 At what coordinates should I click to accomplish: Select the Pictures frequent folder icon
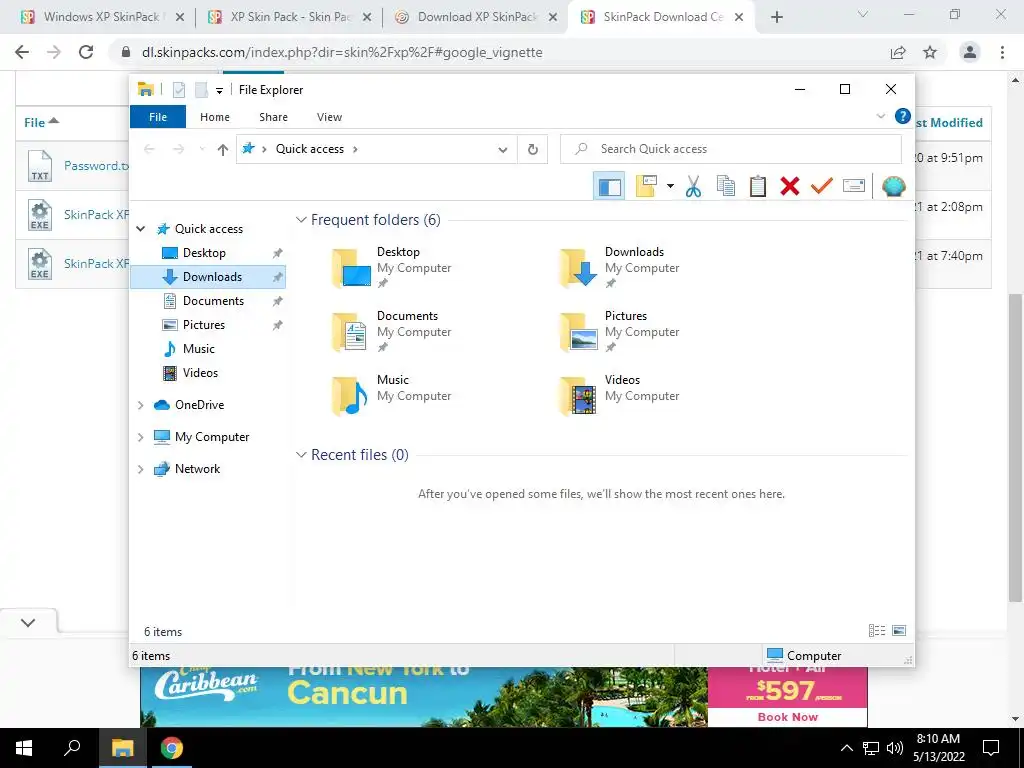(579, 332)
